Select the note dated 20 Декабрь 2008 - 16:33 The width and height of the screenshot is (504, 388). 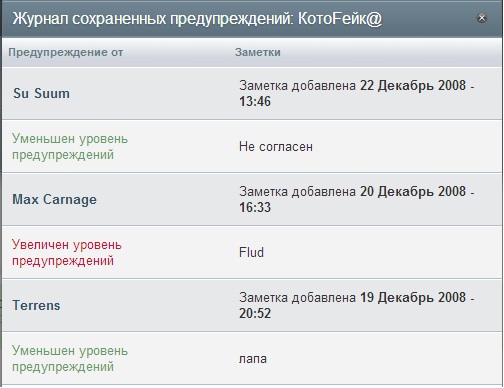point(357,199)
